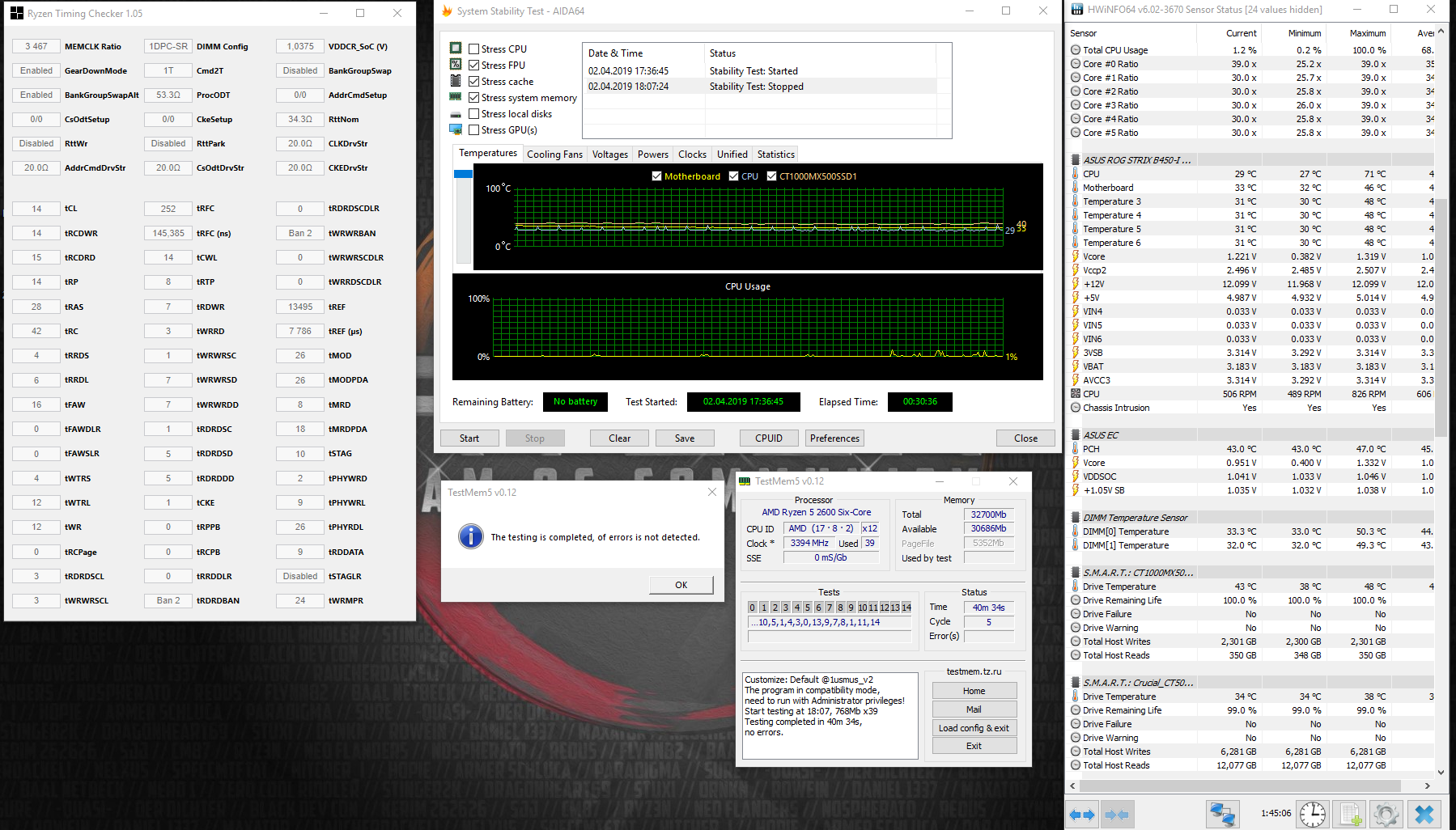The width and height of the screenshot is (1456, 830).
Task: Start logging with HWiNFO sheet-plus icon
Action: pos(1349,815)
